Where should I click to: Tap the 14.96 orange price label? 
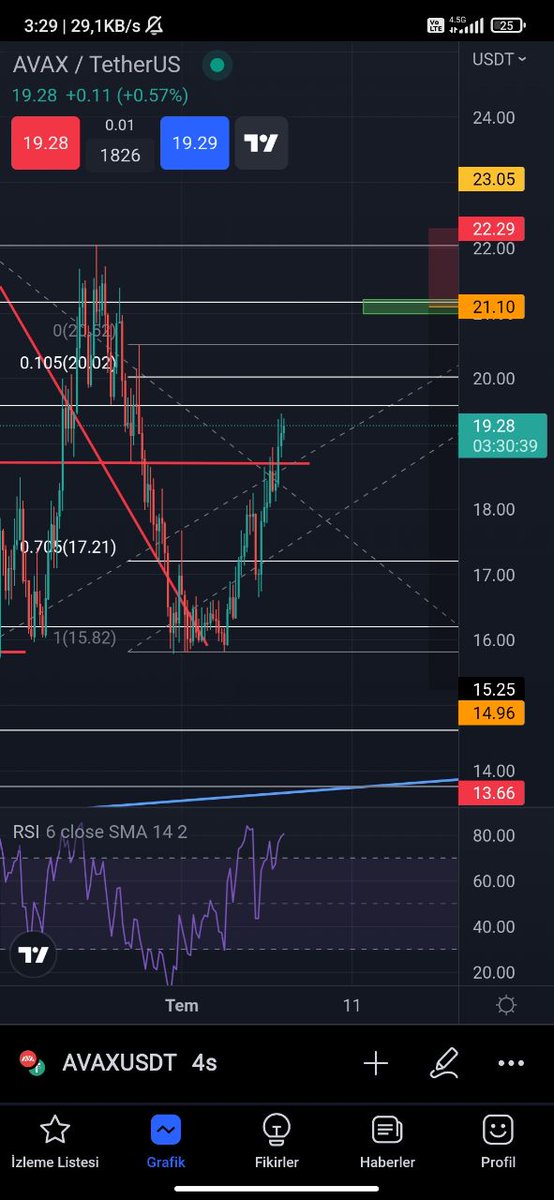[493, 713]
